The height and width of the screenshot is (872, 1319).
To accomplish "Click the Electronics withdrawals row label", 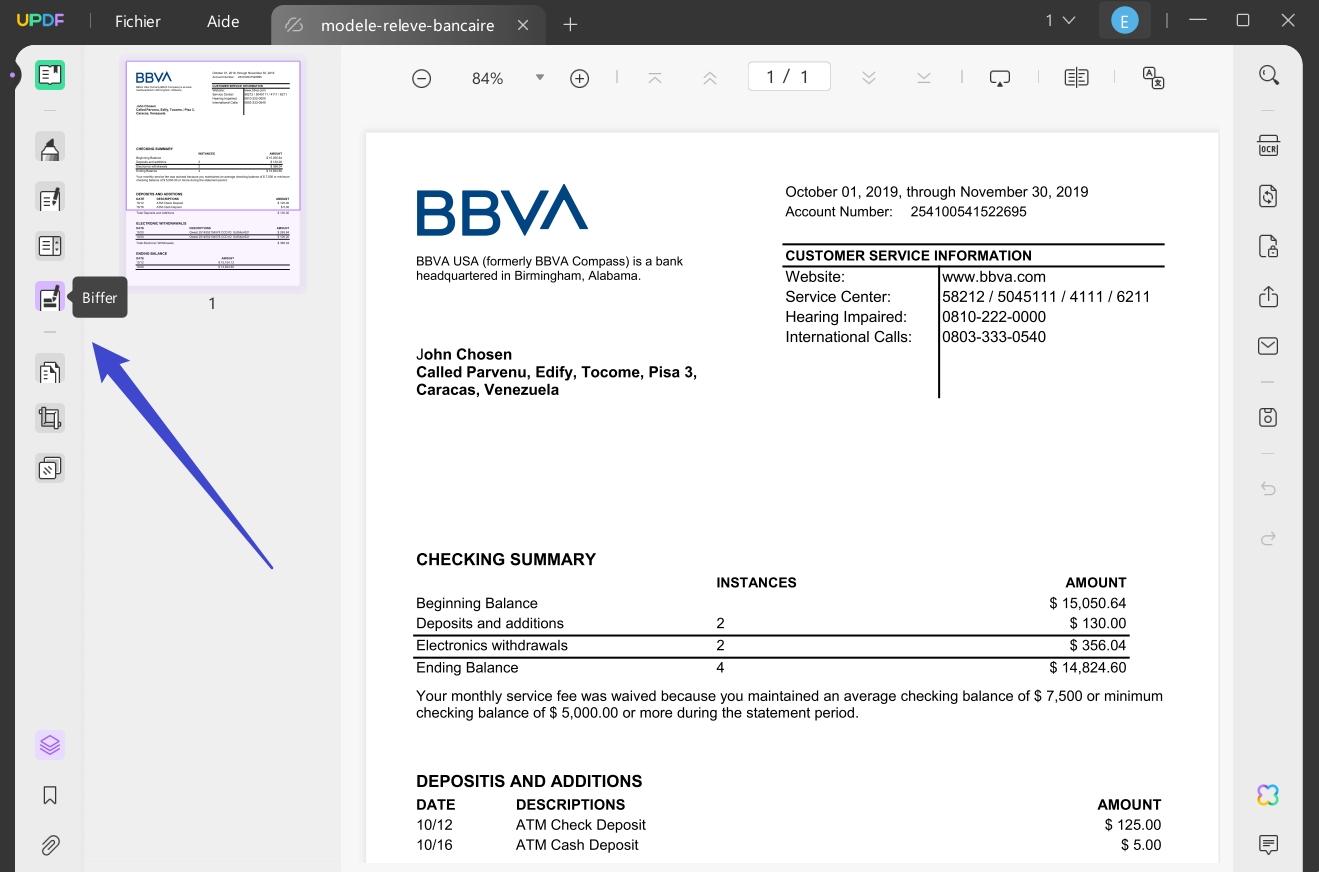I will (x=492, y=645).
